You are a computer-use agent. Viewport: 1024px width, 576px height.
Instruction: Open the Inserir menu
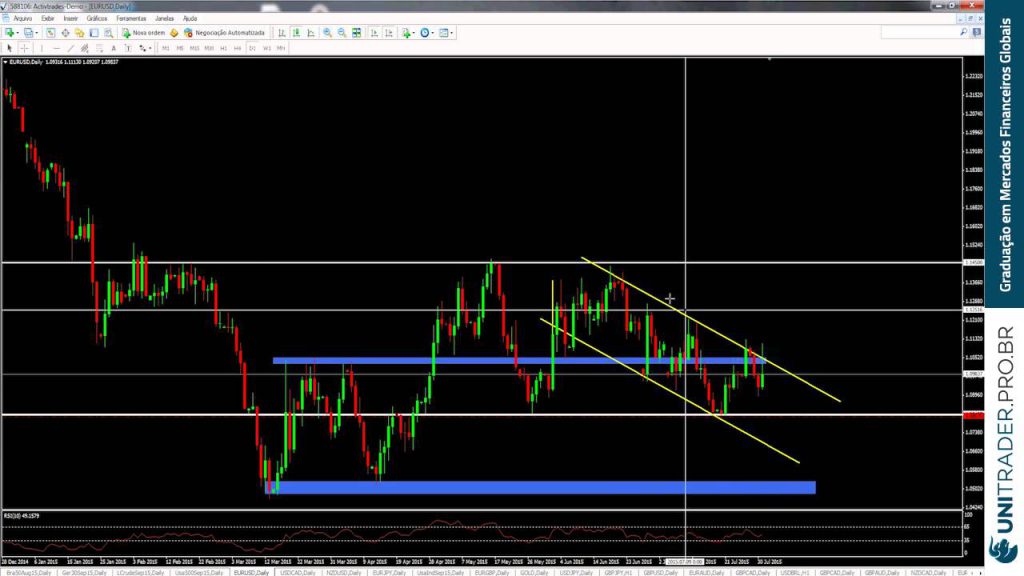point(71,18)
